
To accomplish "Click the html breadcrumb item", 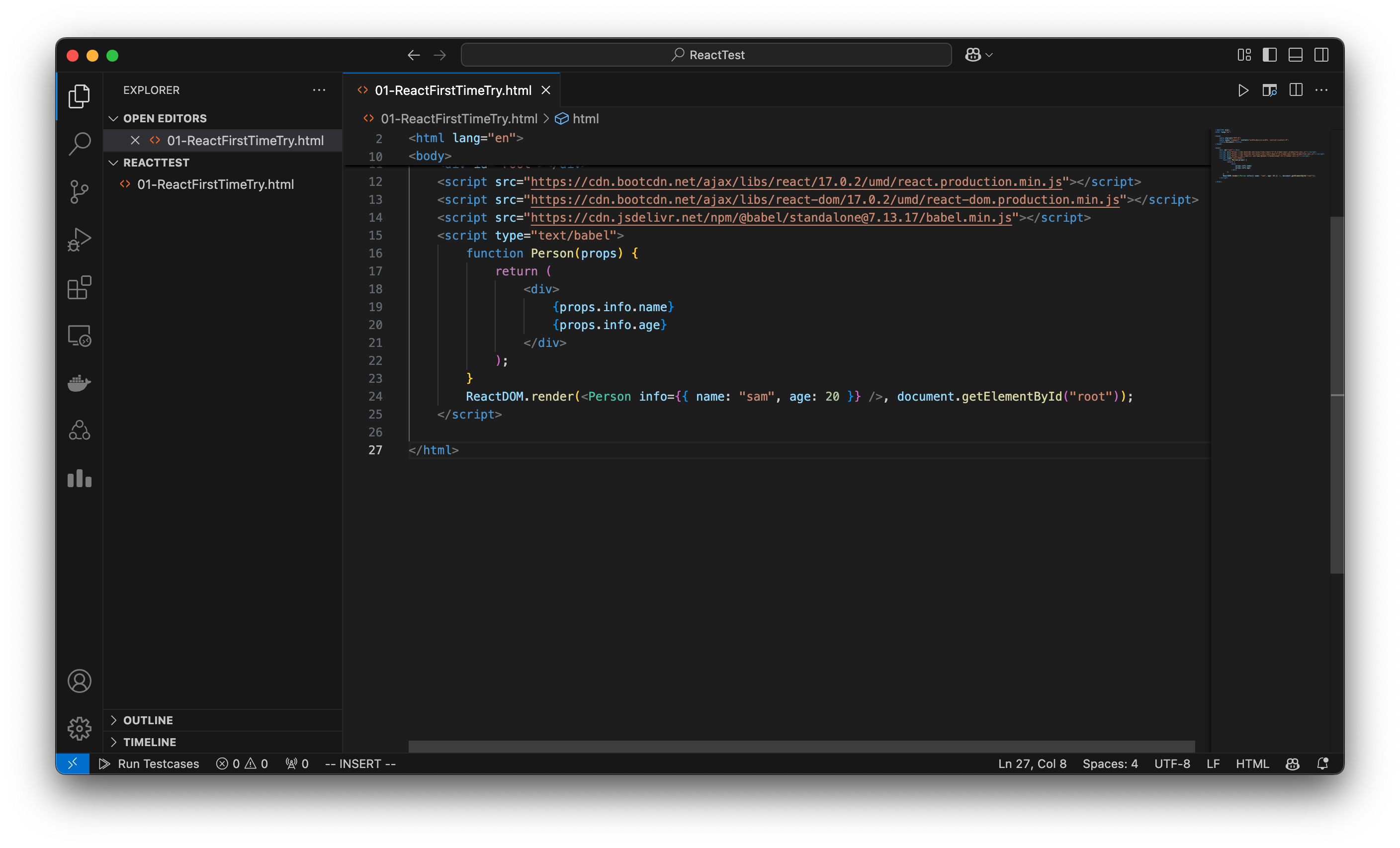I will tap(586, 119).
